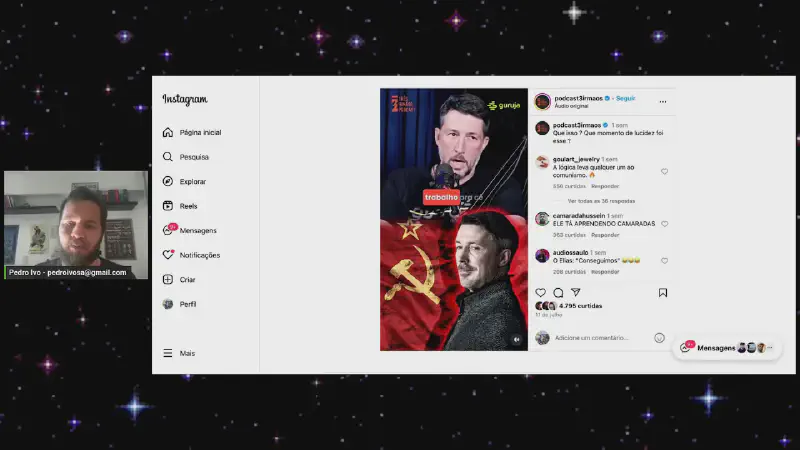
Task: Click 363 curtidas on camaradahussein comment
Action: click(569, 235)
